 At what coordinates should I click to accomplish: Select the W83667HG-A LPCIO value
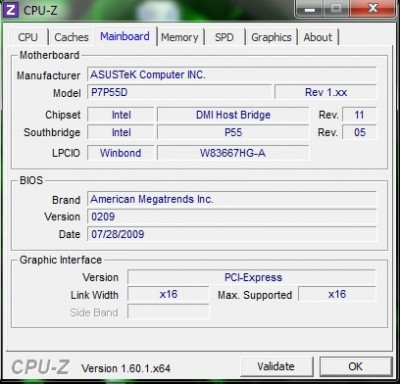tap(233, 153)
